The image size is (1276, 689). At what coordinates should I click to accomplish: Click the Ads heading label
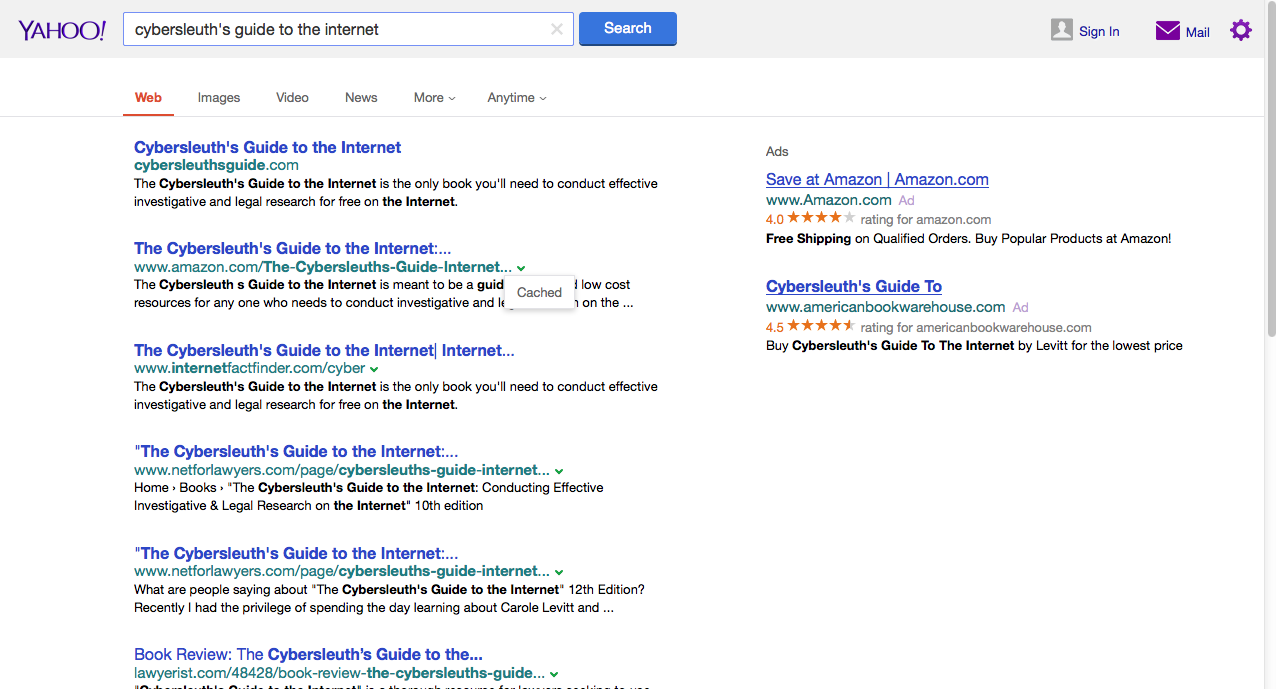click(777, 152)
